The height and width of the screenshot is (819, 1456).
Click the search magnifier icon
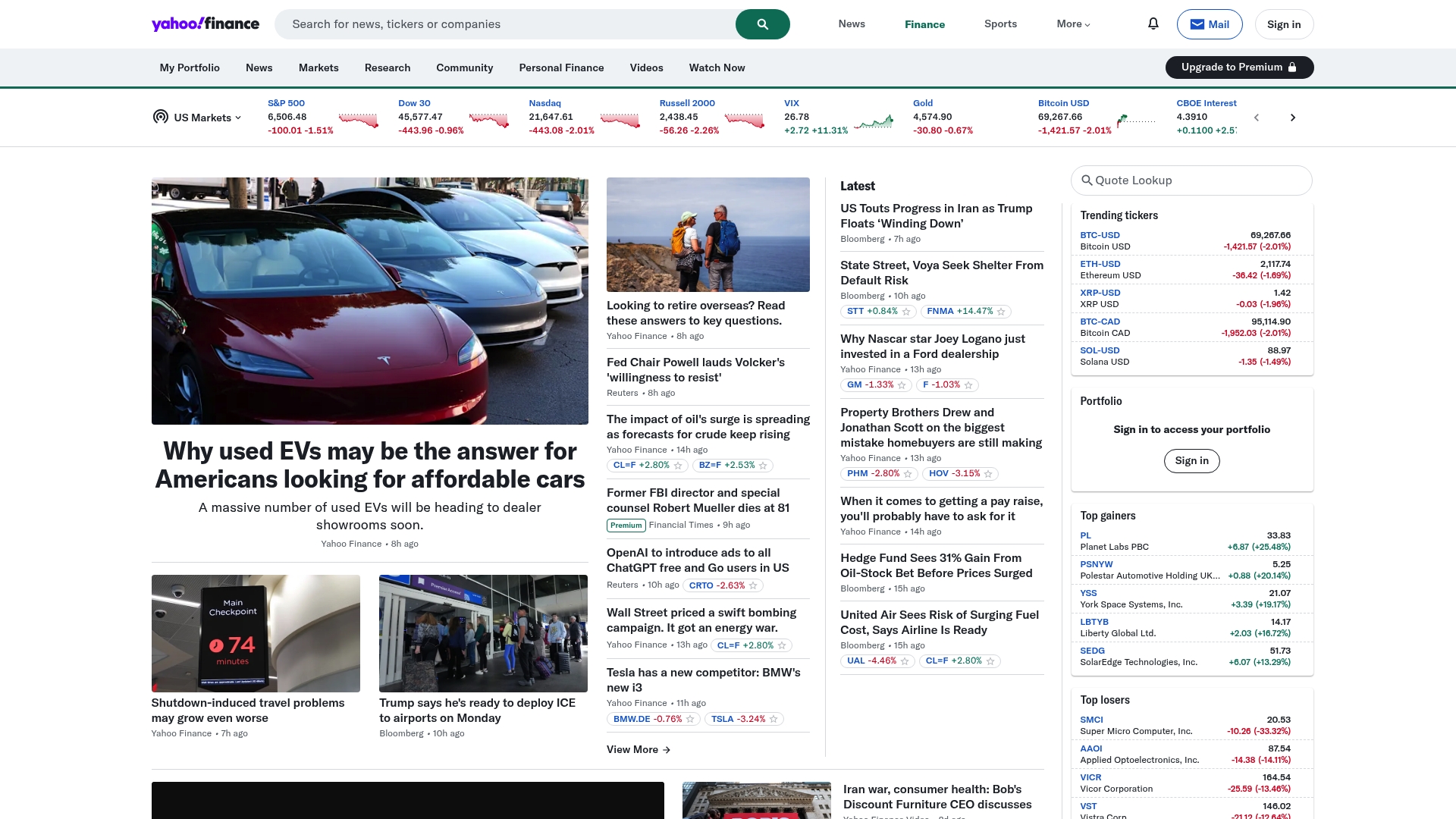pyautogui.click(x=762, y=24)
